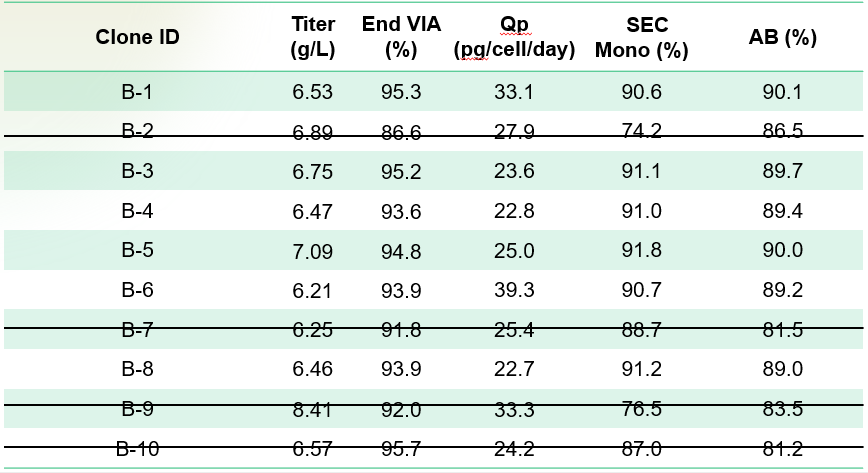This screenshot has width=868, height=473.
Task: Select the B-1 clone ID cell
Action: coord(138,92)
